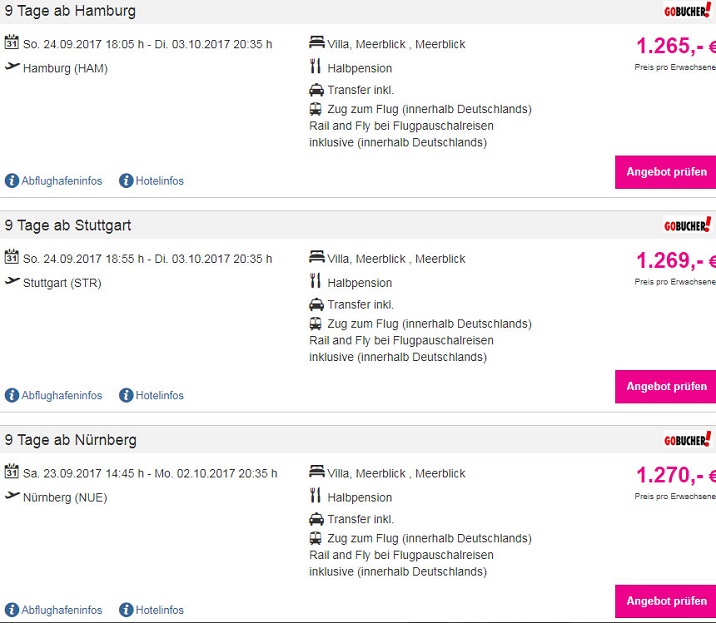This screenshot has height=623, width=716.
Task: Click the info icon beside Hamburg Hotelinfos
Action: pos(126,181)
